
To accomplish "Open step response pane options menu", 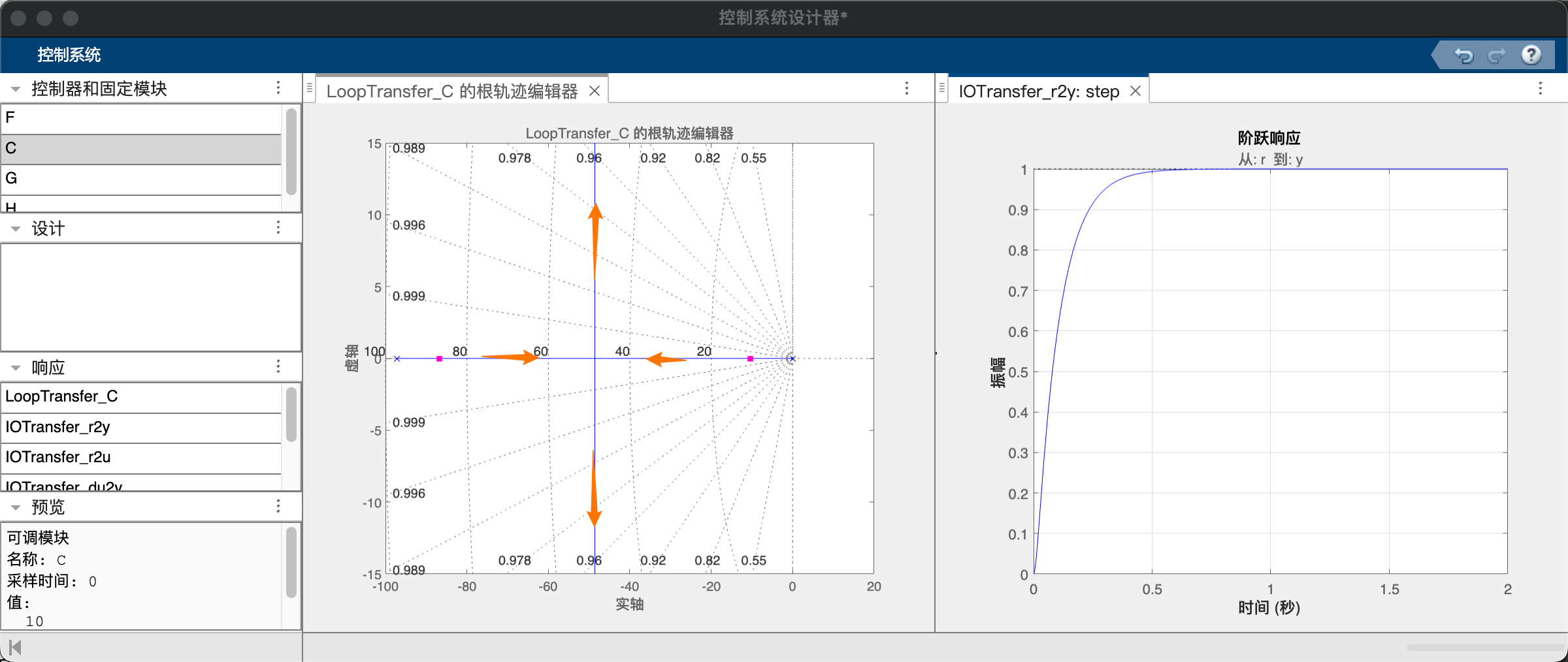I will 1541,89.
